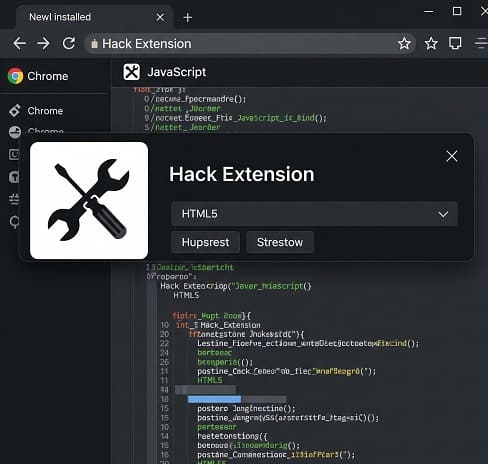Viewport: 488px width, 464px height.
Task: Expand the HTML5 dropdown
Action: click(x=314, y=214)
